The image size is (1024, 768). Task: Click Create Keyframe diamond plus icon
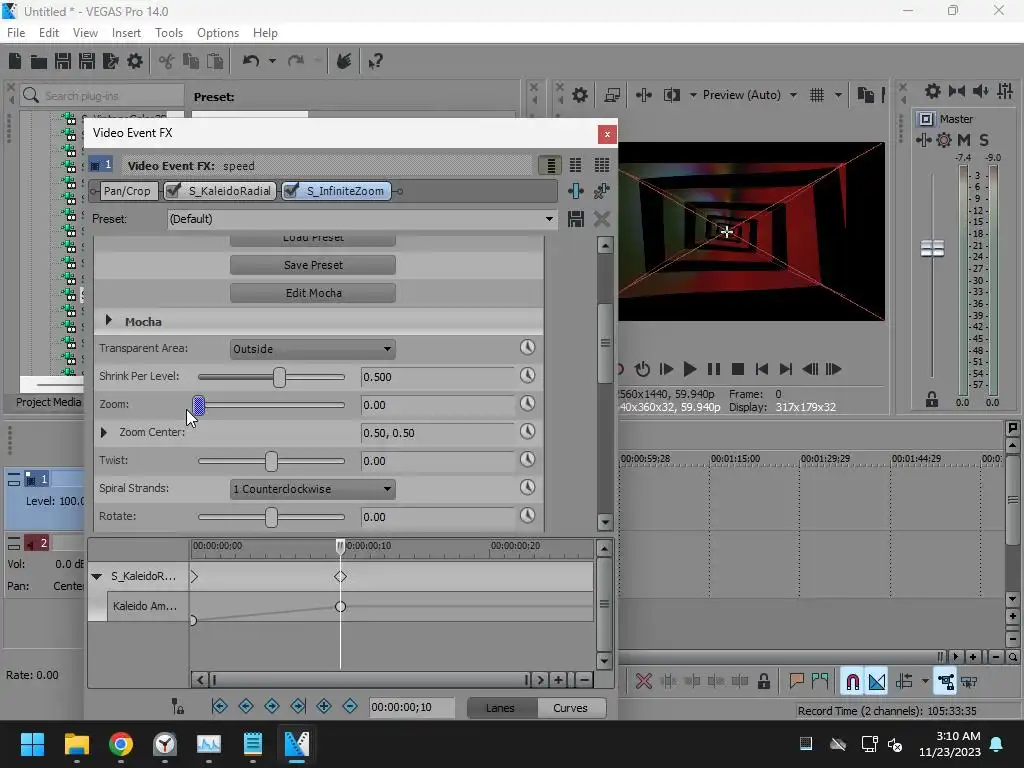tap(324, 706)
